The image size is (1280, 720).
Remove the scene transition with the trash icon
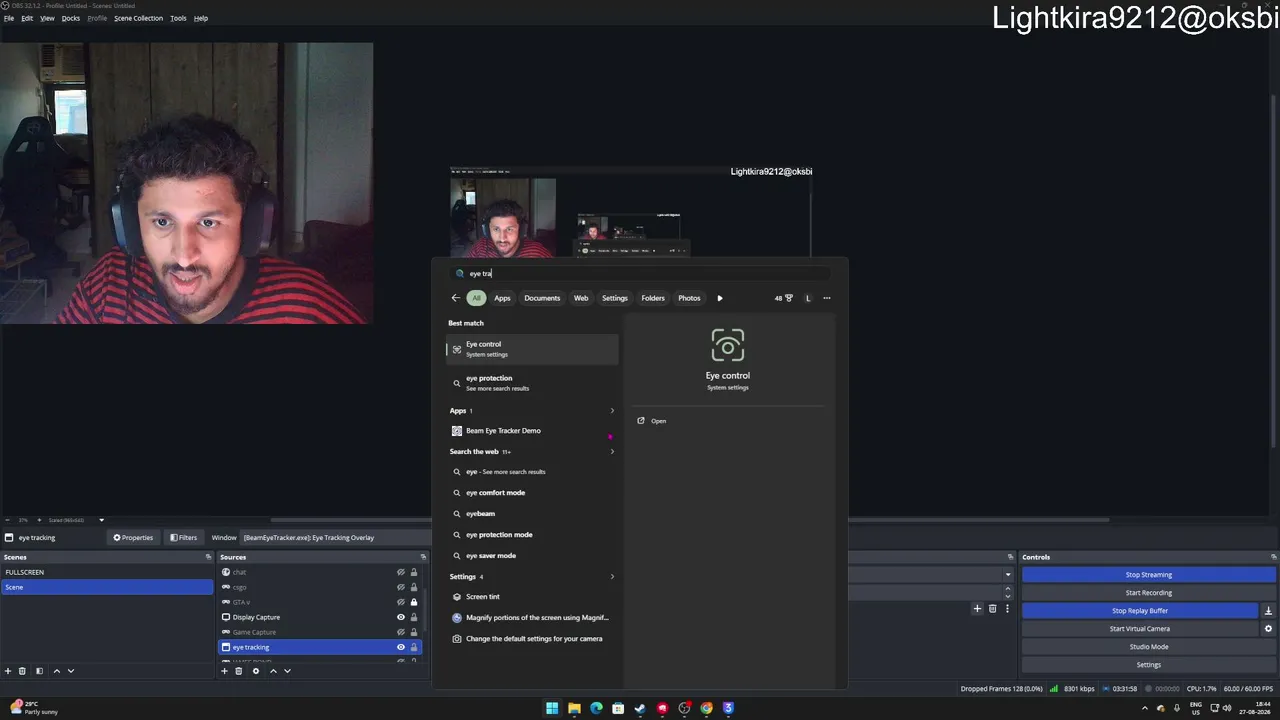coord(992,609)
